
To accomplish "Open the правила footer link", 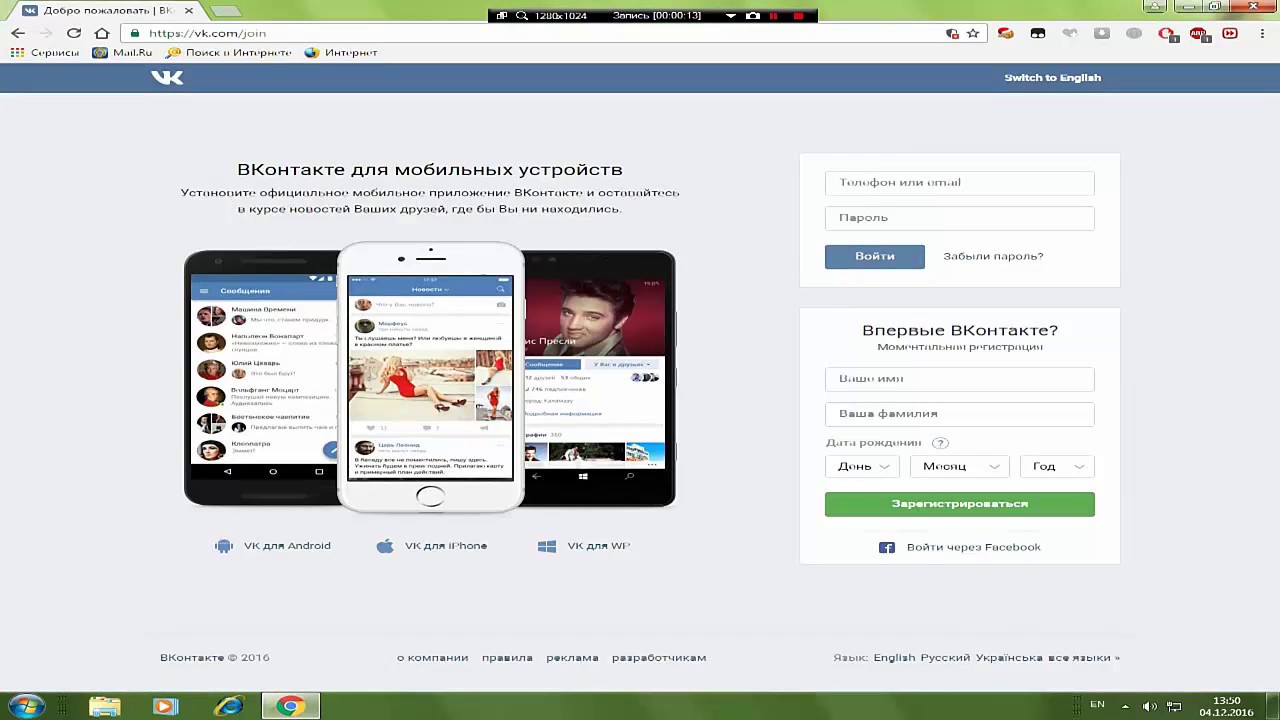I will [x=507, y=657].
